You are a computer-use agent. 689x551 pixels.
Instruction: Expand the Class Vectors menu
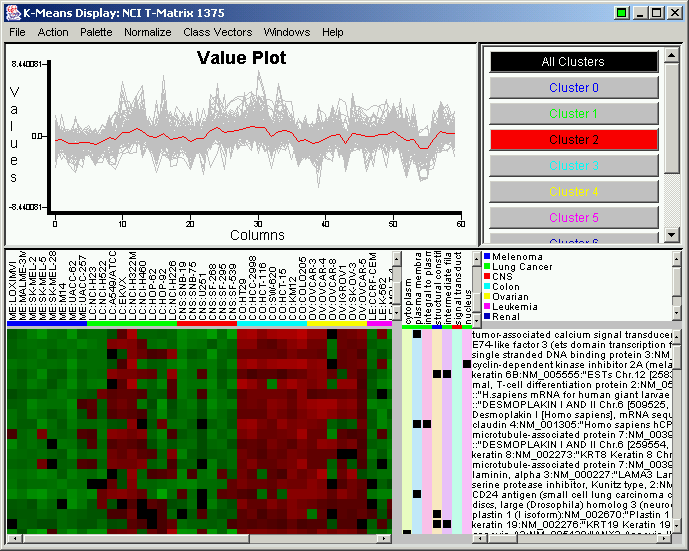(x=218, y=32)
